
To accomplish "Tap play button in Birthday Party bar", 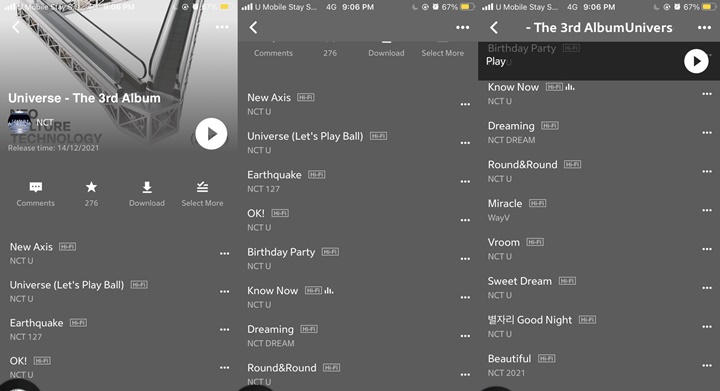I will [x=696, y=61].
